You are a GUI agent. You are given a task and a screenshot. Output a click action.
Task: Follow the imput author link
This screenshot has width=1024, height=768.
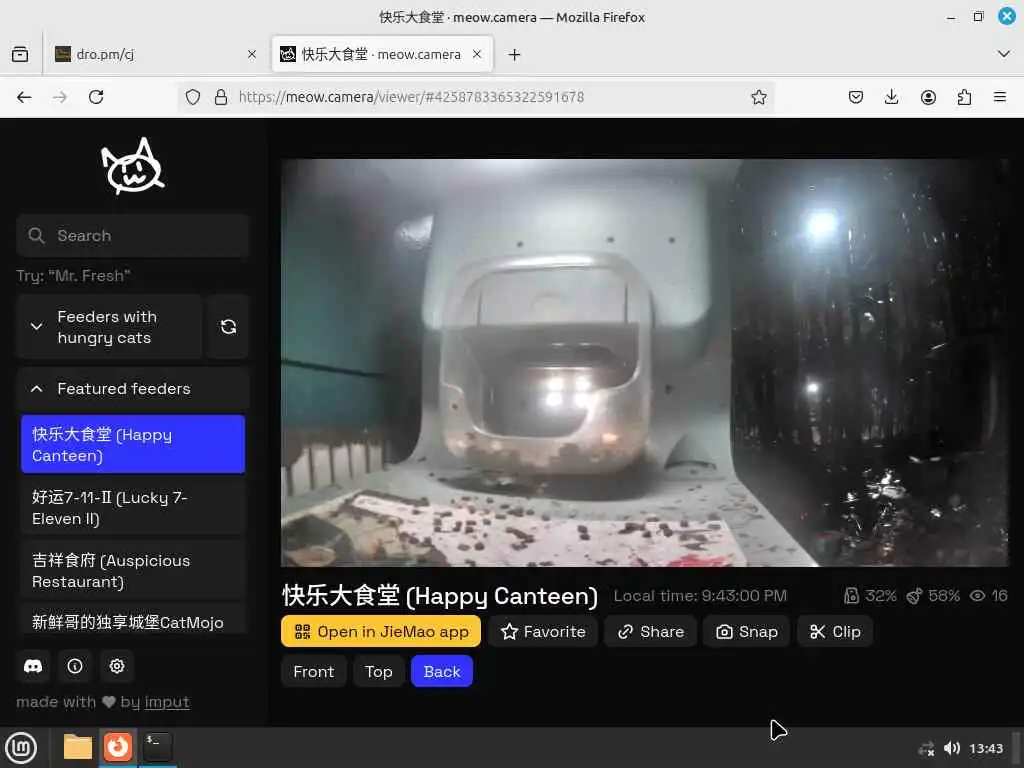(167, 702)
